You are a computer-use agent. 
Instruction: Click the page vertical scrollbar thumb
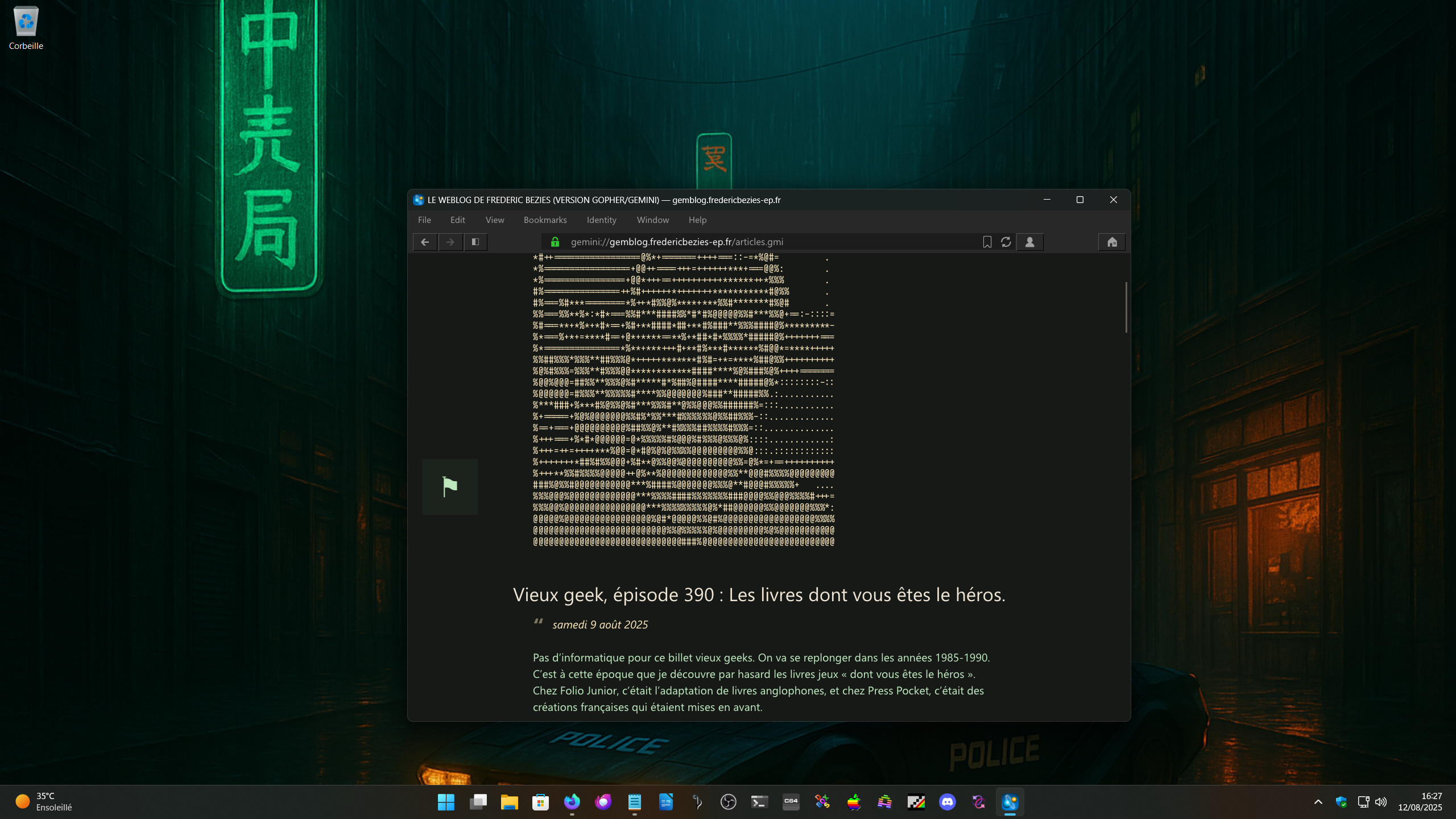1126,307
